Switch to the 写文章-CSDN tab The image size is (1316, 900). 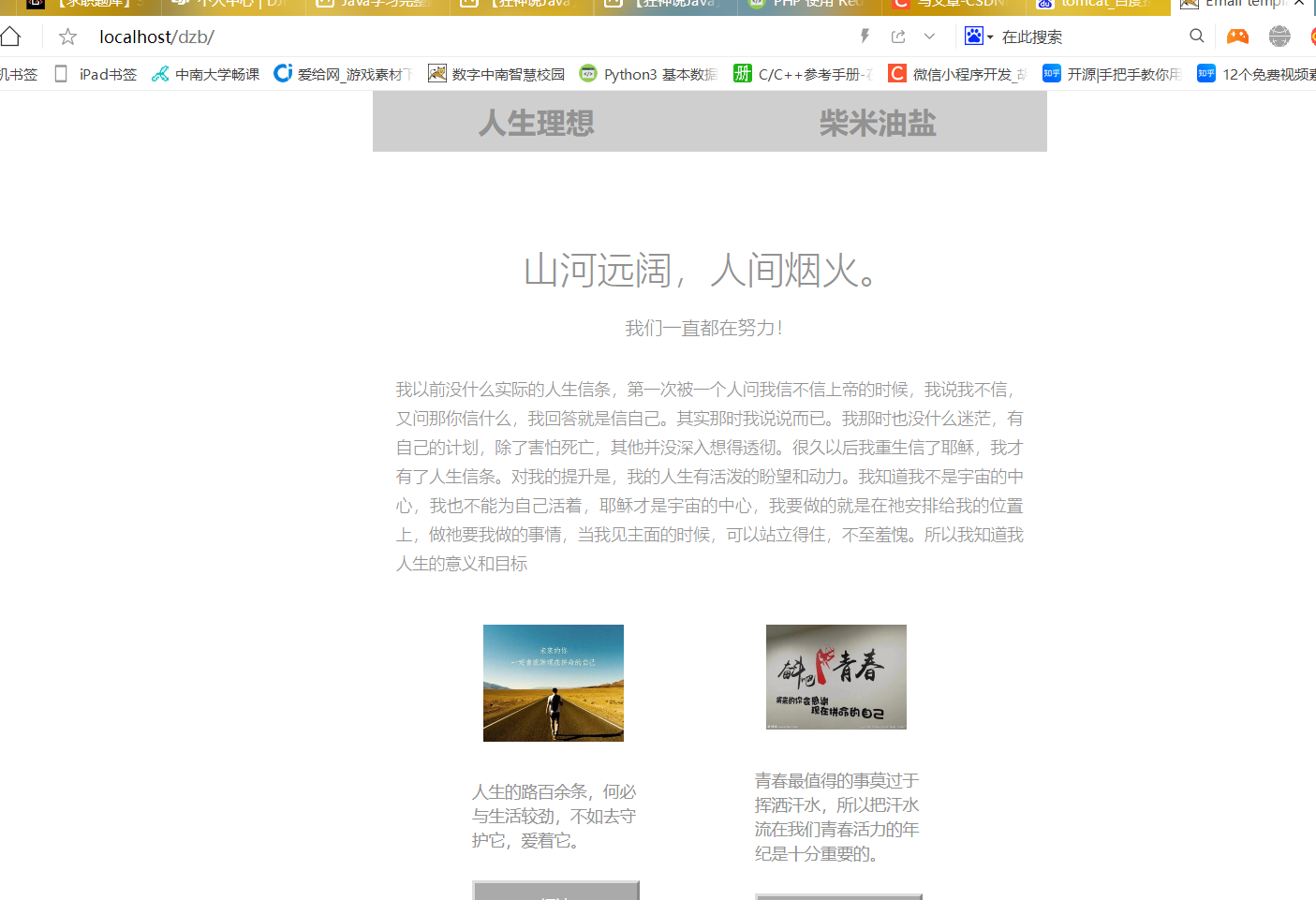954,5
